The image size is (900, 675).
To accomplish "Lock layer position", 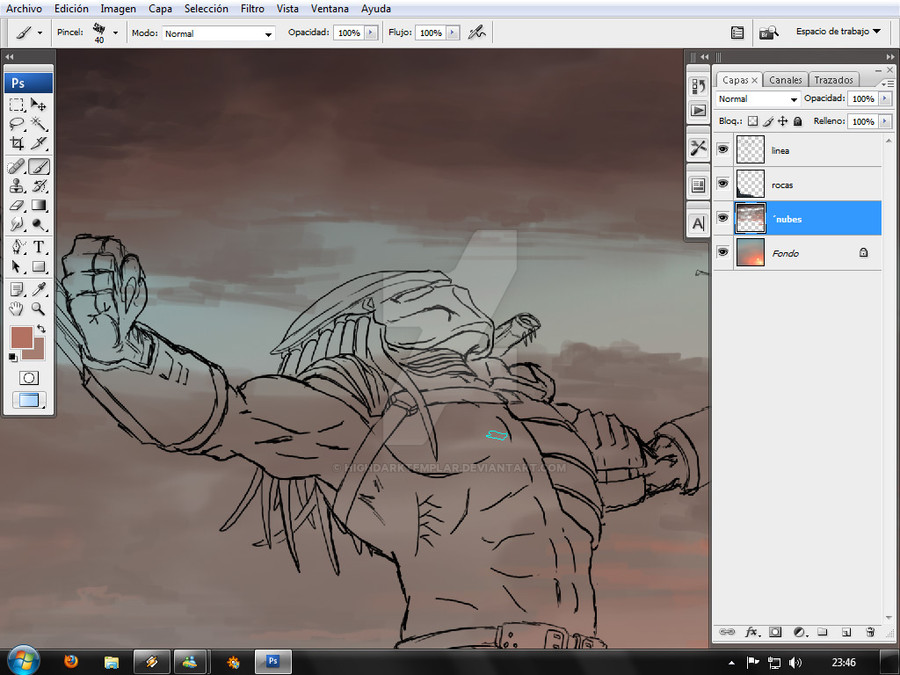I will 782,121.
